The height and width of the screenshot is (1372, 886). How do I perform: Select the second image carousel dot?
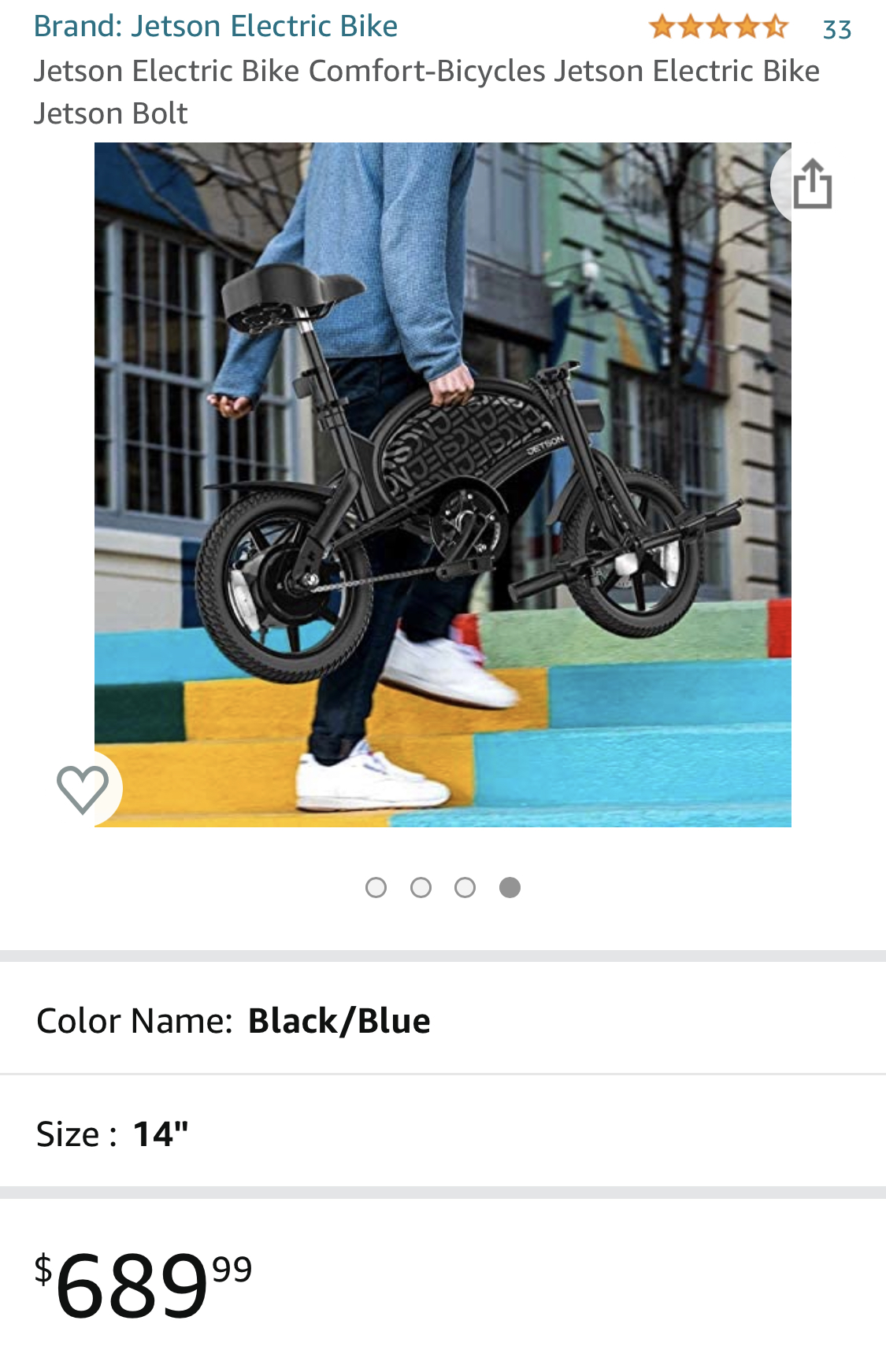point(421,888)
